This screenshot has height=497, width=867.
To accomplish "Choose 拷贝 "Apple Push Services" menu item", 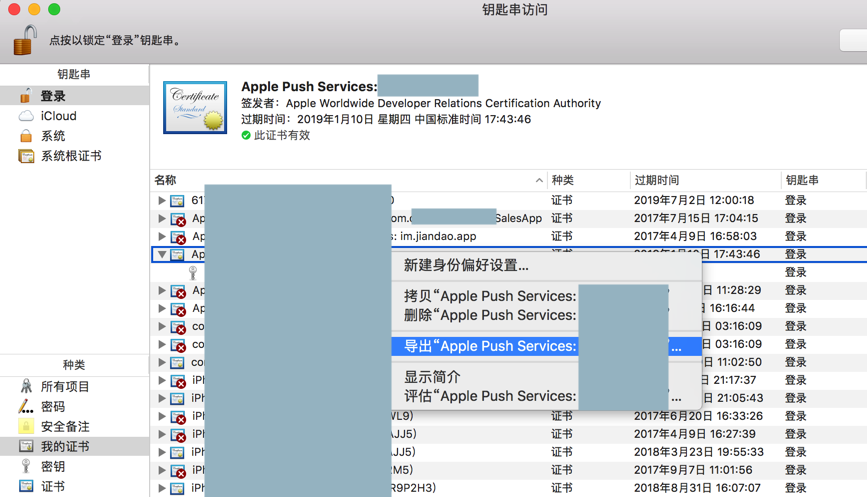I will coord(546,296).
